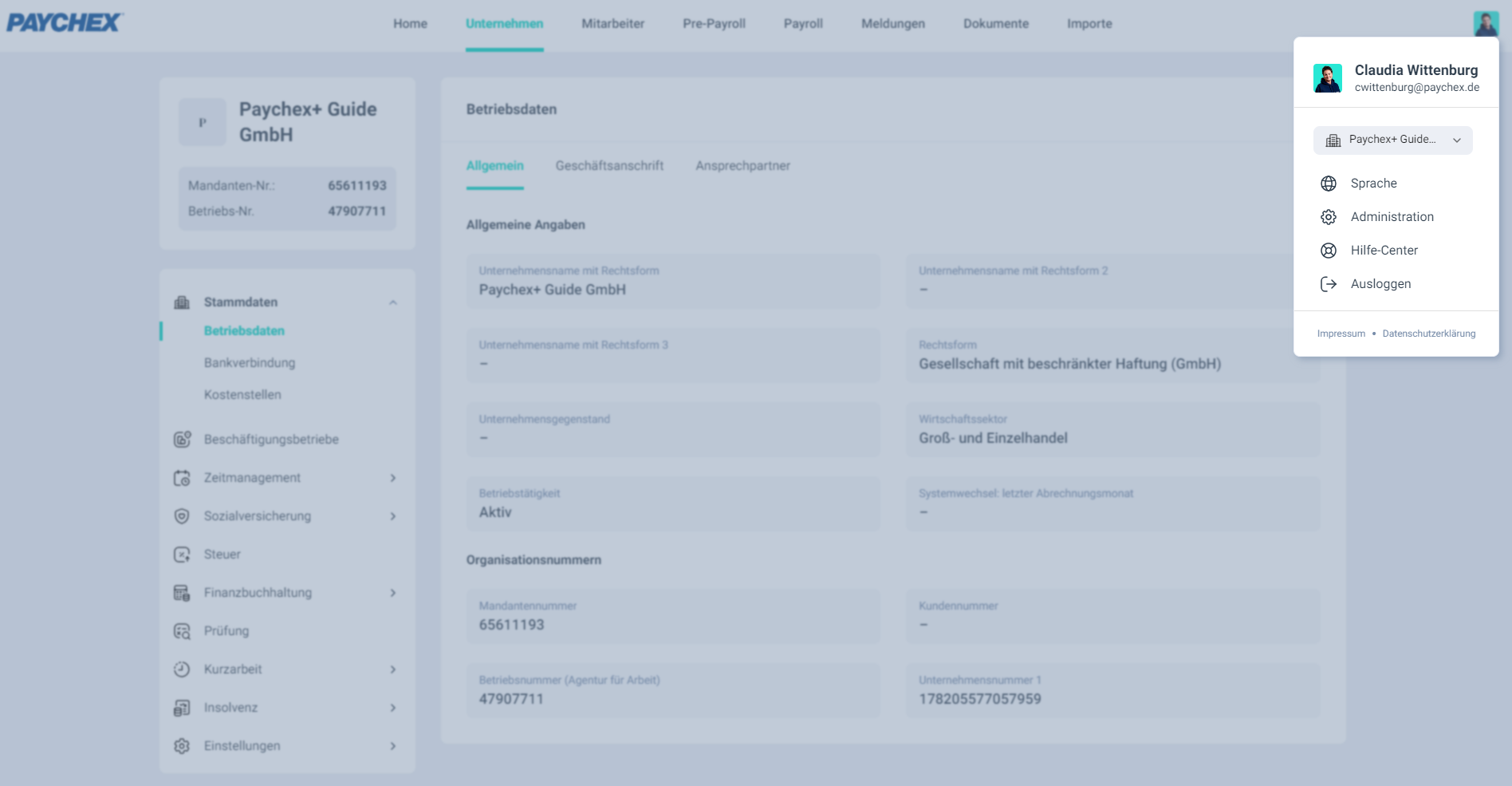This screenshot has height=786, width=1512.
Task: Click the Sozialversicherung shield icon
Action: [x=182, y=516]
